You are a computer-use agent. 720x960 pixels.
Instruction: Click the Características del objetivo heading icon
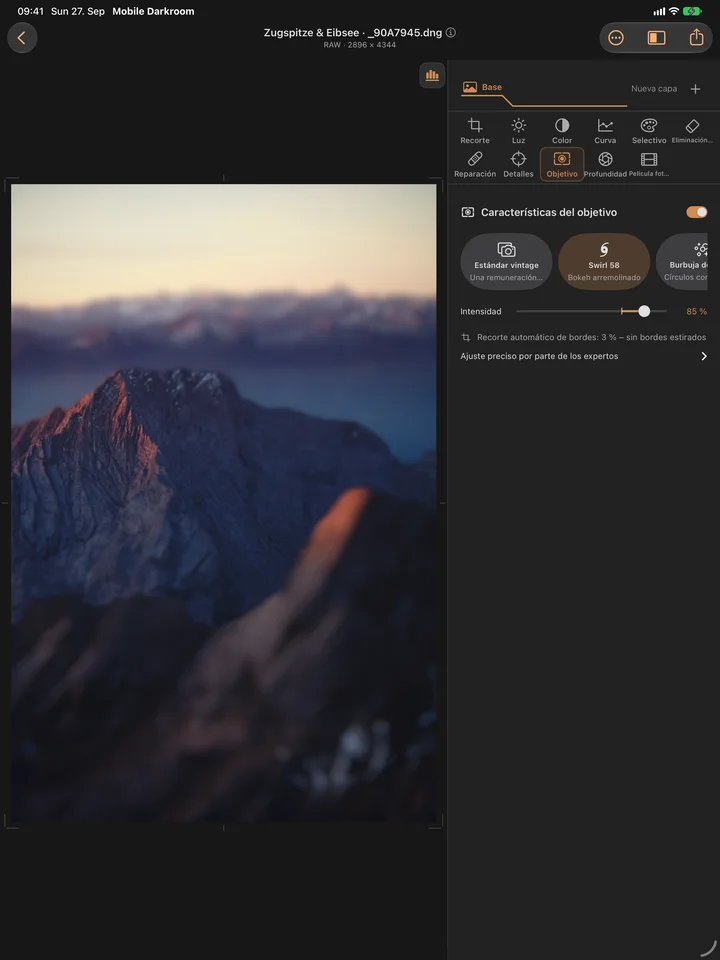click(x=468, y=212)
